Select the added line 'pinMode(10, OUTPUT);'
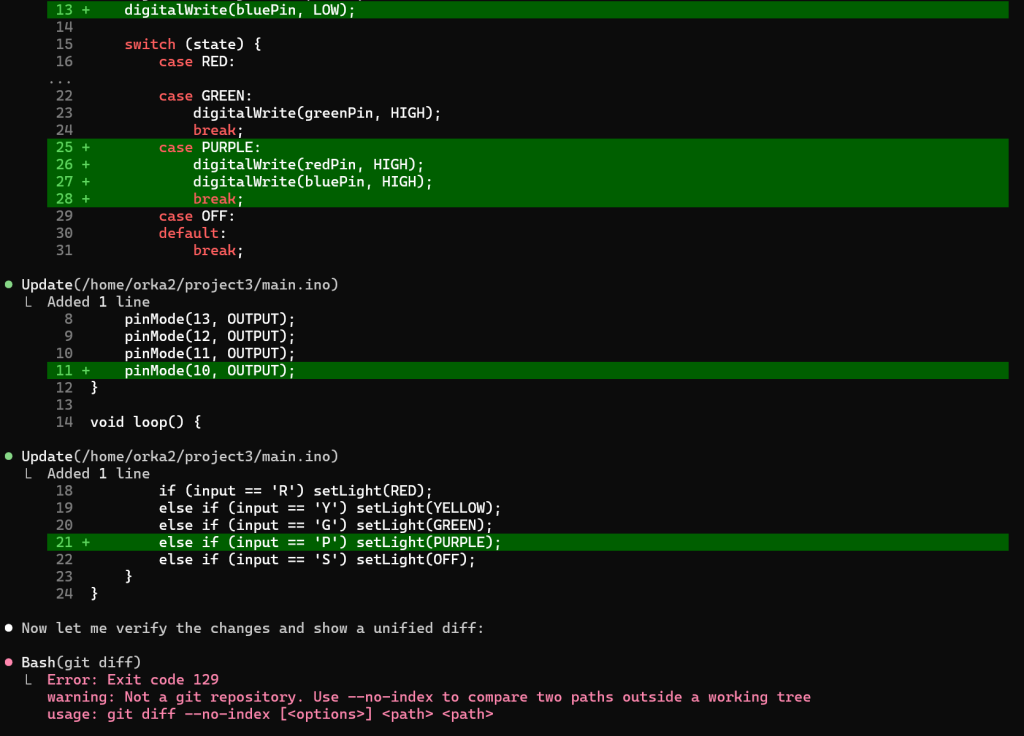 point(210,370)
